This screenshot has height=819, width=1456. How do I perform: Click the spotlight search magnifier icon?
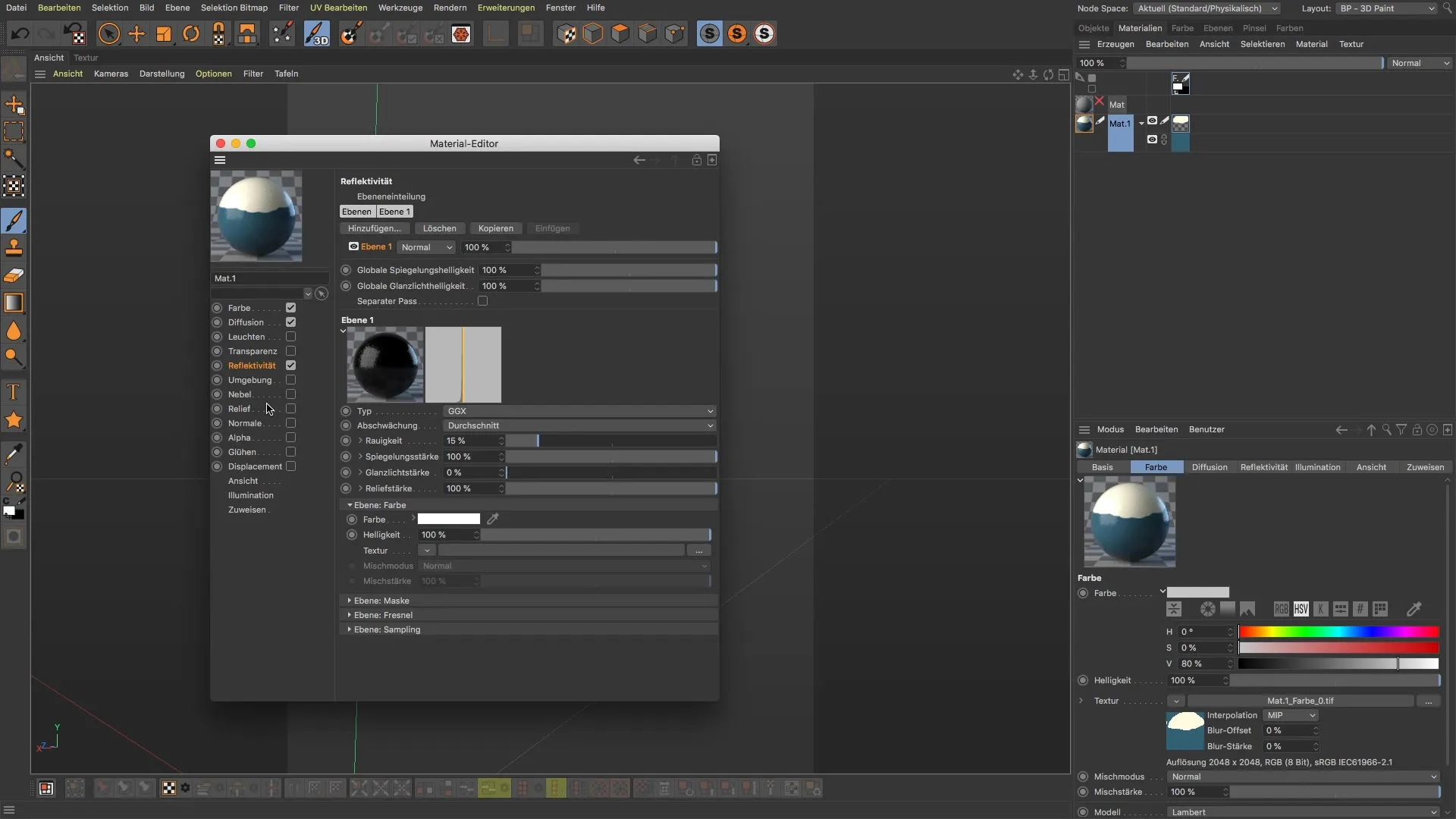point(1447,8)
